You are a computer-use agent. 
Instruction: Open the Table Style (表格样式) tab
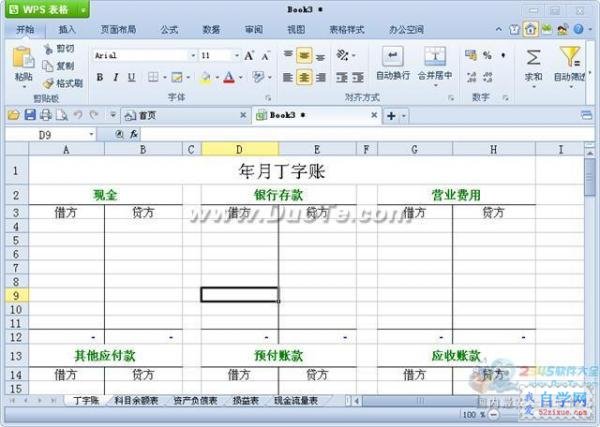347,29
